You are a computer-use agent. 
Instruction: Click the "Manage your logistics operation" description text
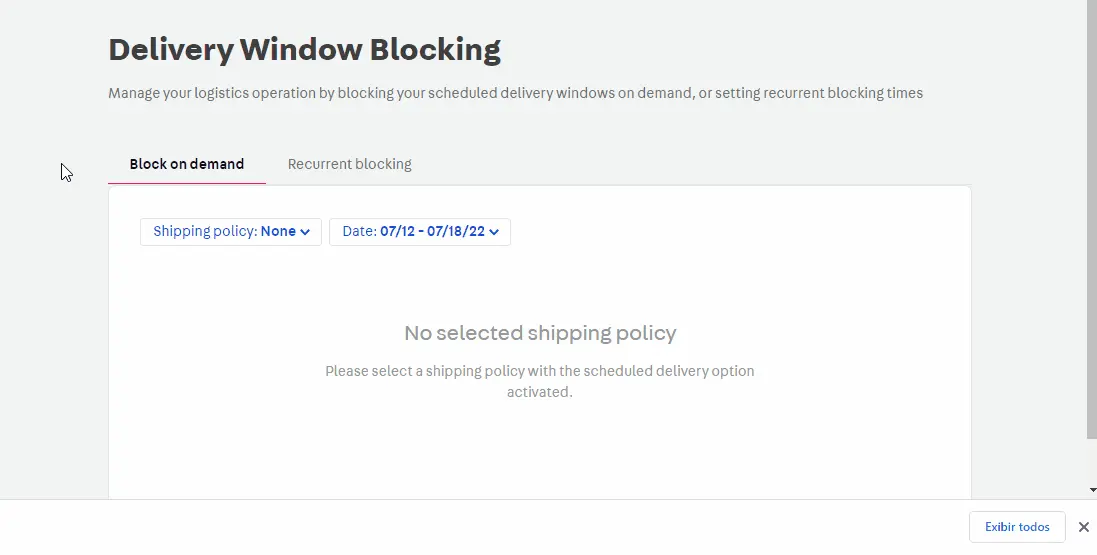coord(515,93)
